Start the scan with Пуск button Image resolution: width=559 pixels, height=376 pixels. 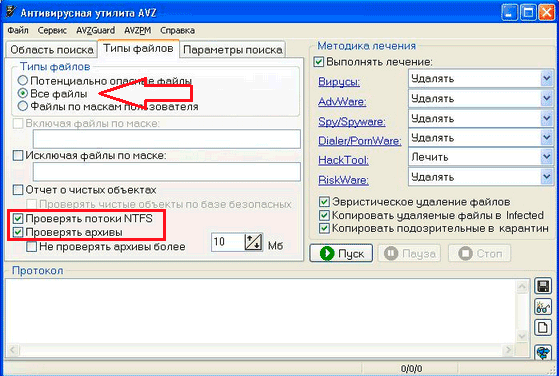pyautogui.click(x=341, y=253)
